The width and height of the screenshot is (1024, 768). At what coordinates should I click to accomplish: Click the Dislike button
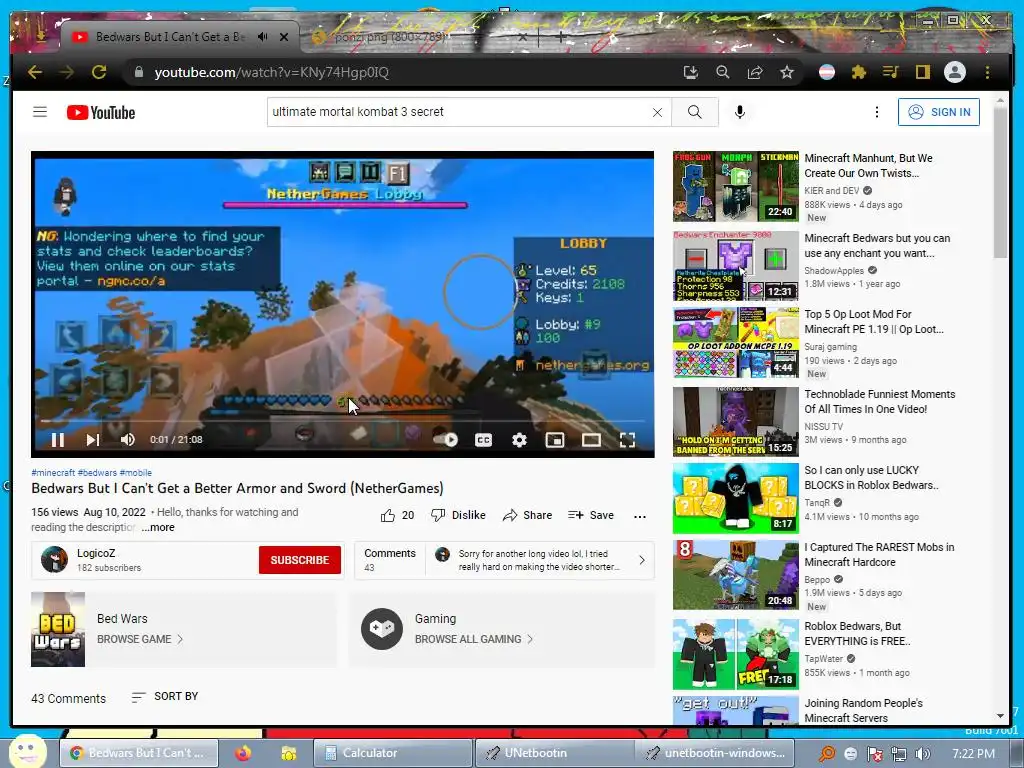pyautogui.click(x=458, y=515)
